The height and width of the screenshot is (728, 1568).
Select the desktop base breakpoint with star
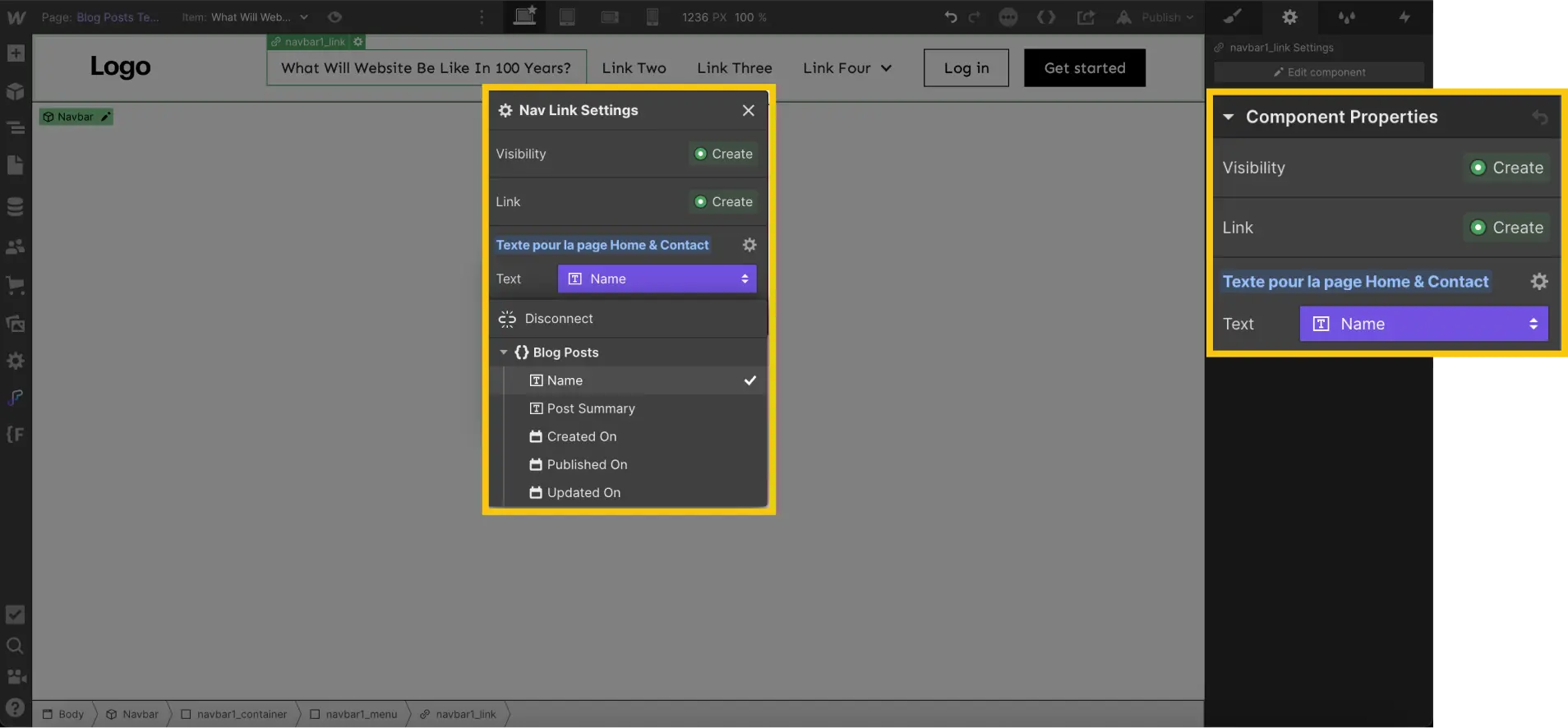(x=524, y=16)
